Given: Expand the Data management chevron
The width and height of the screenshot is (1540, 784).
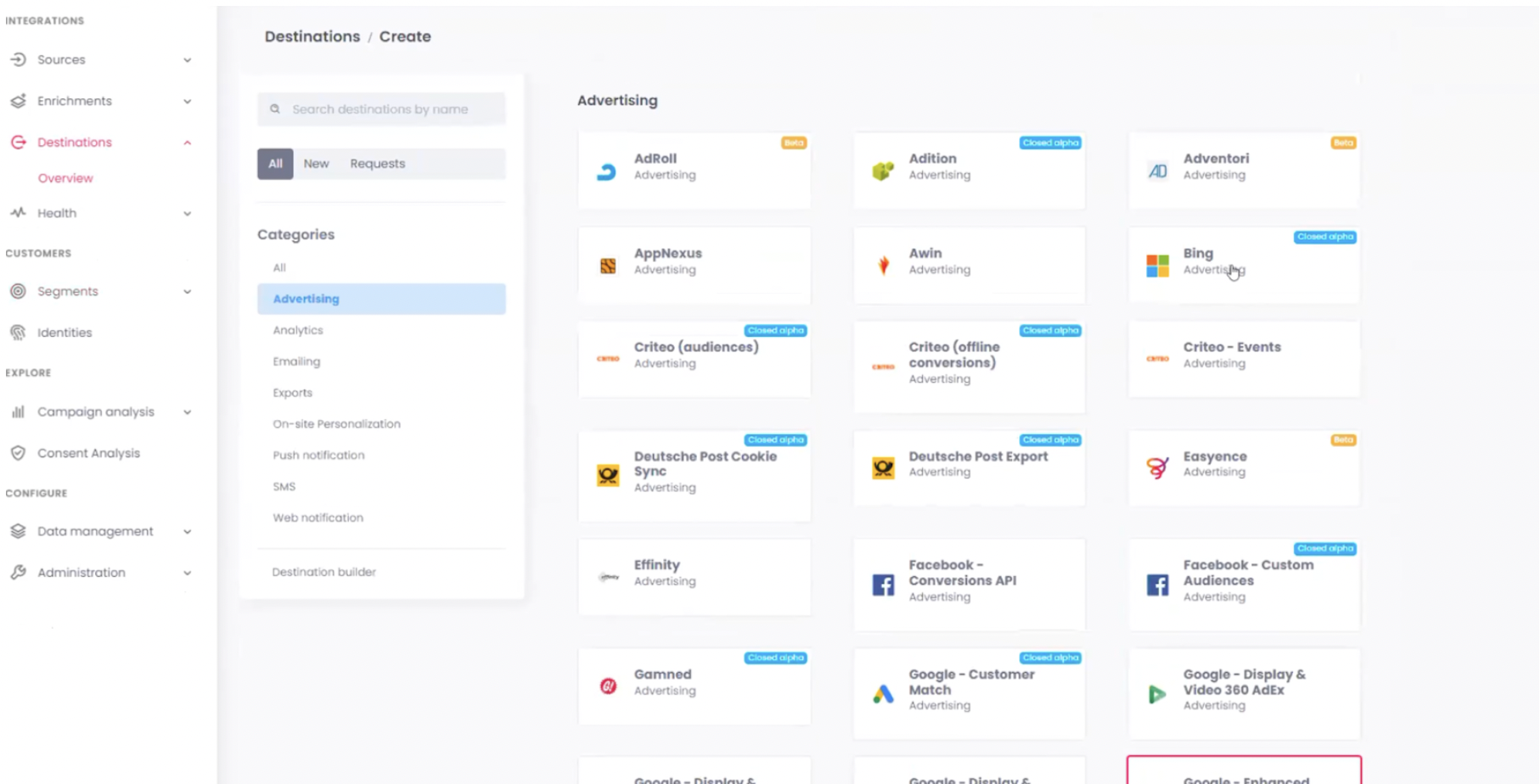Looking at the screenshot, I should pos(188,532).
